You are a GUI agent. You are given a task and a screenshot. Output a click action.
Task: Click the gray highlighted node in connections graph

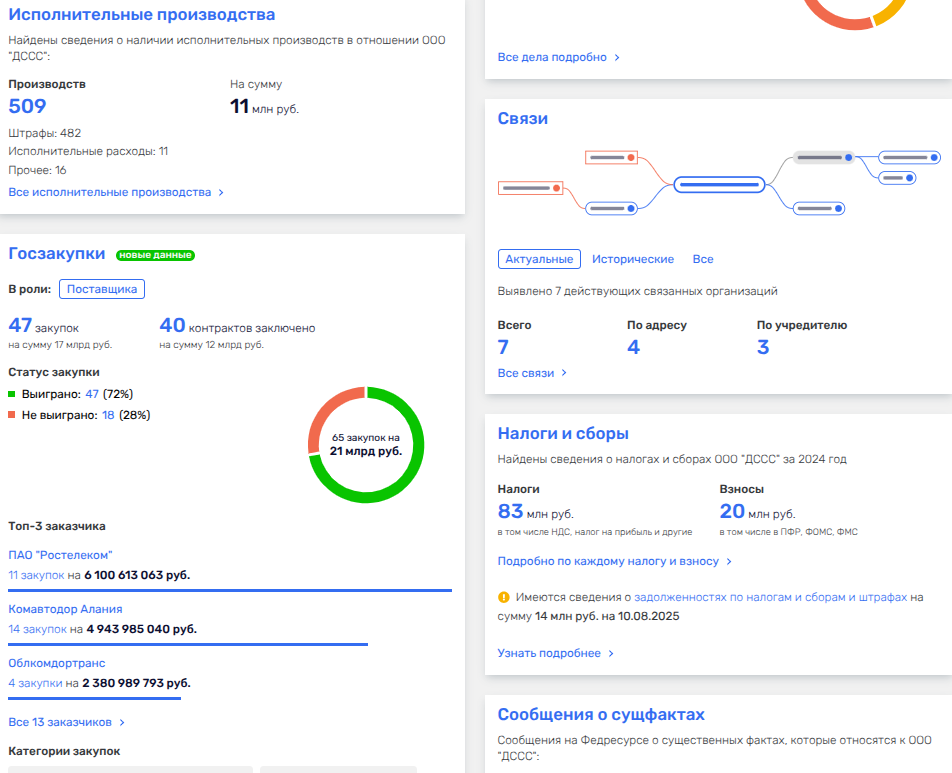pos(823,157)
